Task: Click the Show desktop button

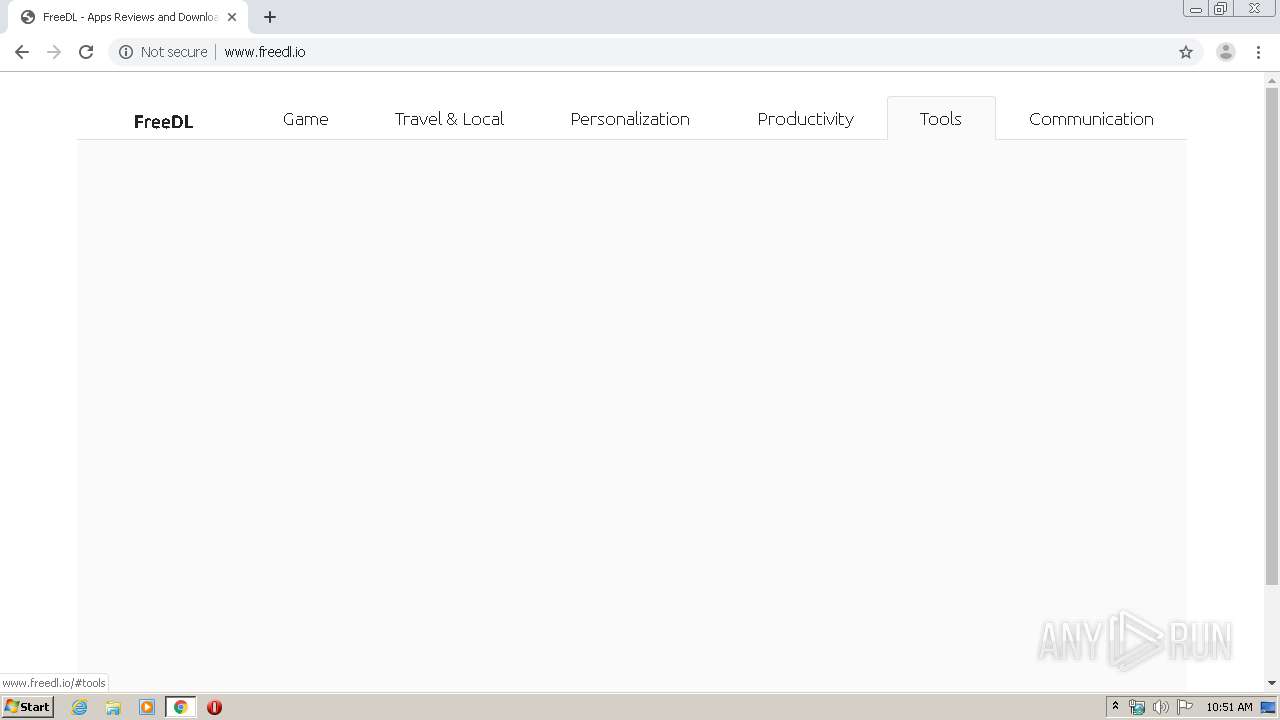Action: [x=1269, y=707]
